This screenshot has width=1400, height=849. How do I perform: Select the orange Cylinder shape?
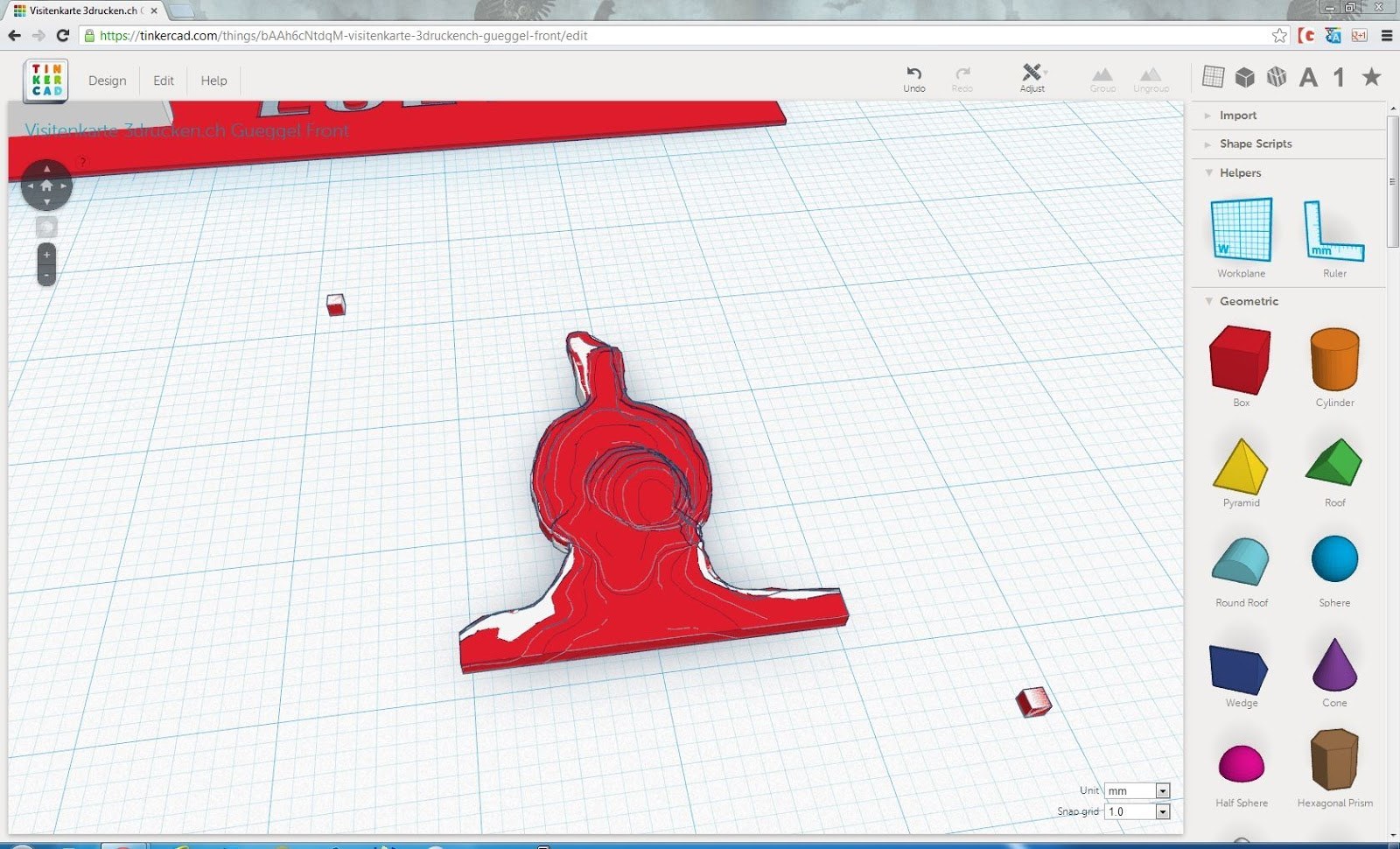tap(1334, 360)
